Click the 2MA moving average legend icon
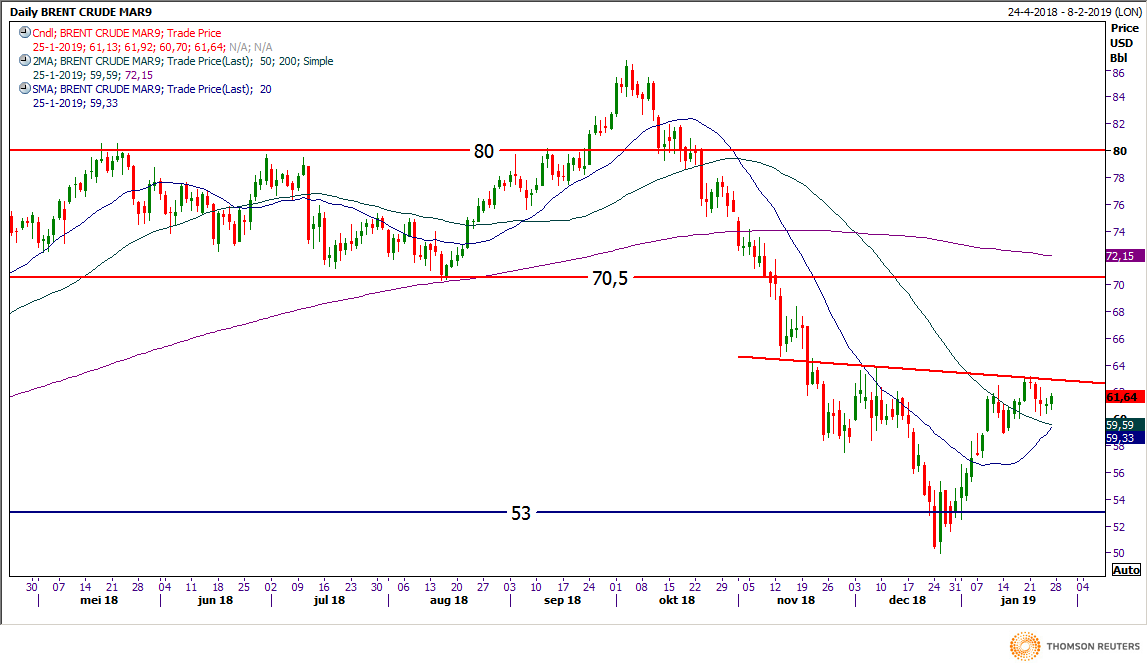The width and height of the screenshot is (1148, 665). pos(25,61)
